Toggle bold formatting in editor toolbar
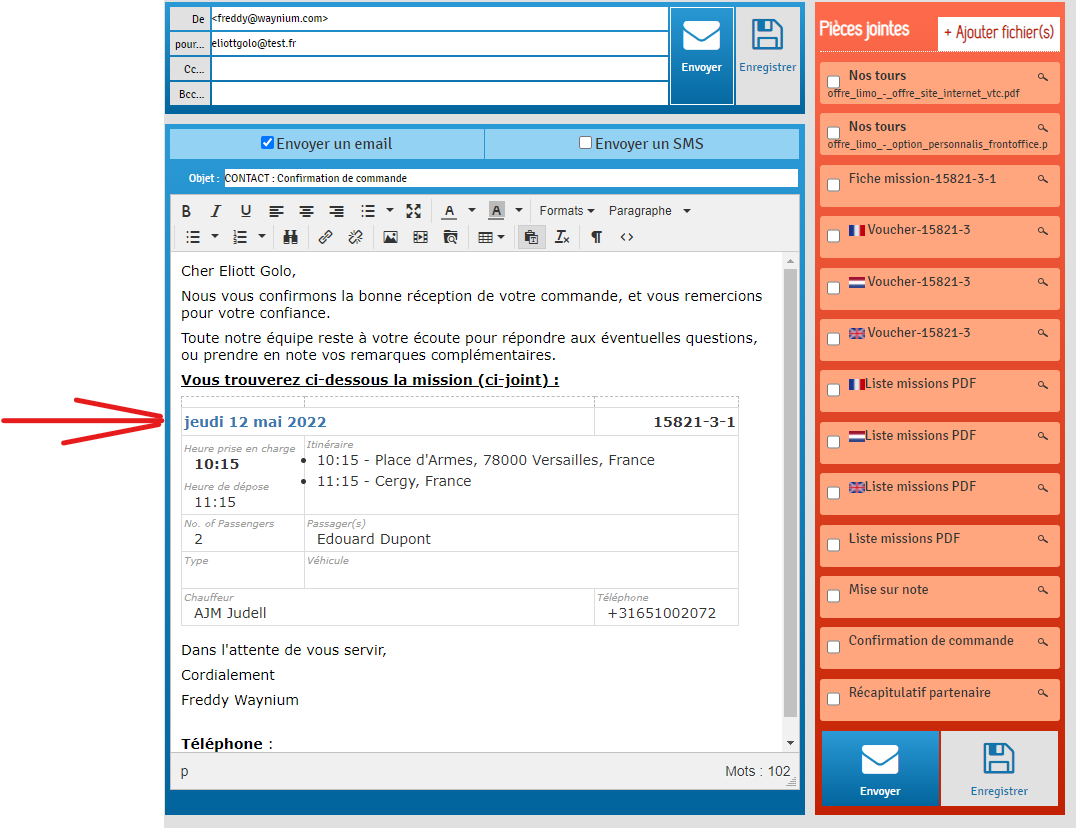The image size is (1076, 828). (186, 211)
